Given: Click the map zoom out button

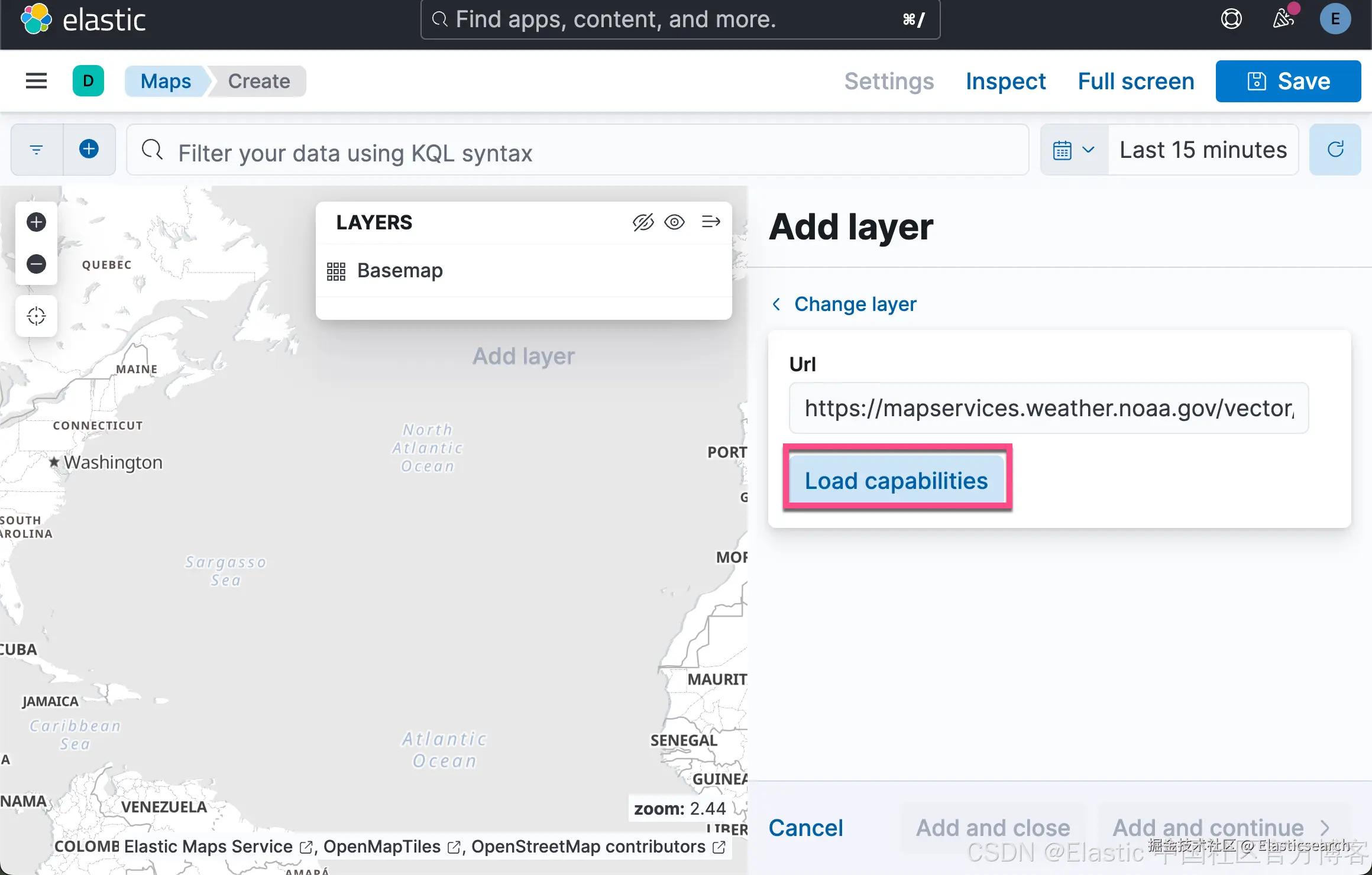Looking at the screenshot, I should point(37,264).
